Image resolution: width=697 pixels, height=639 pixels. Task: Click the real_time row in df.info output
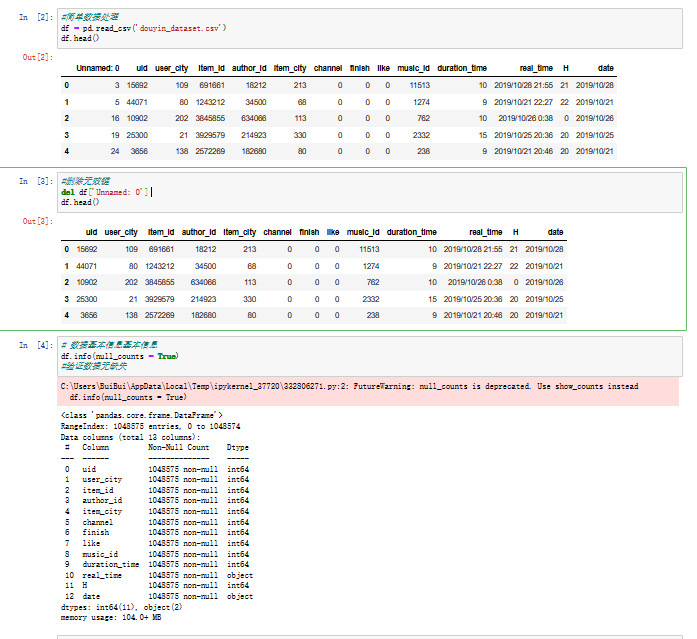159,575
